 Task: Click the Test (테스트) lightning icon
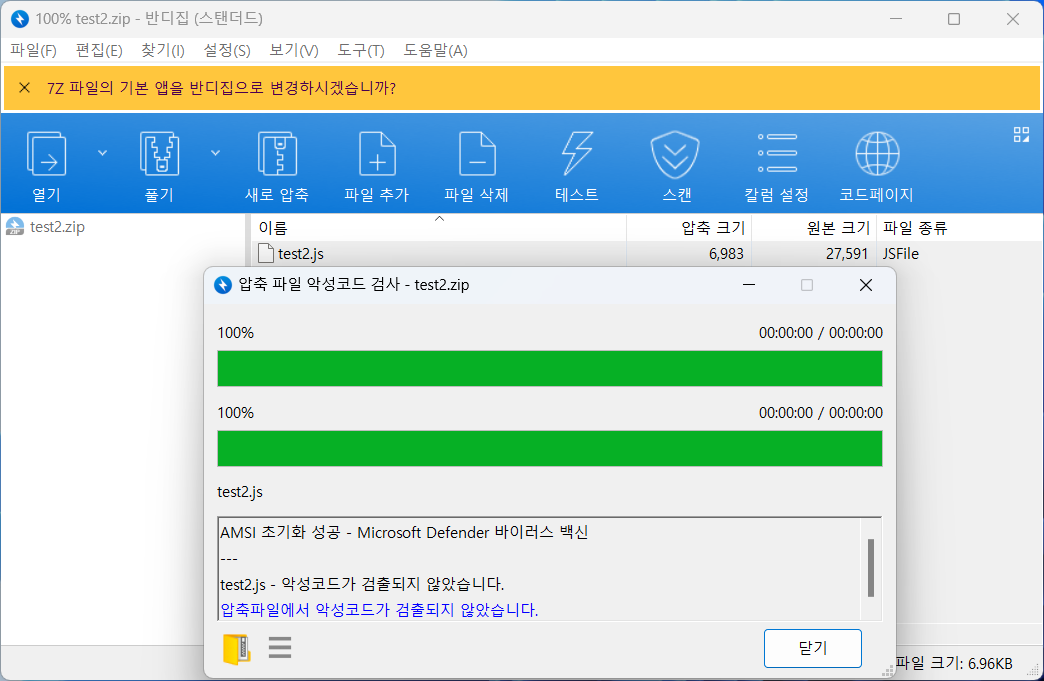[577, 155]
